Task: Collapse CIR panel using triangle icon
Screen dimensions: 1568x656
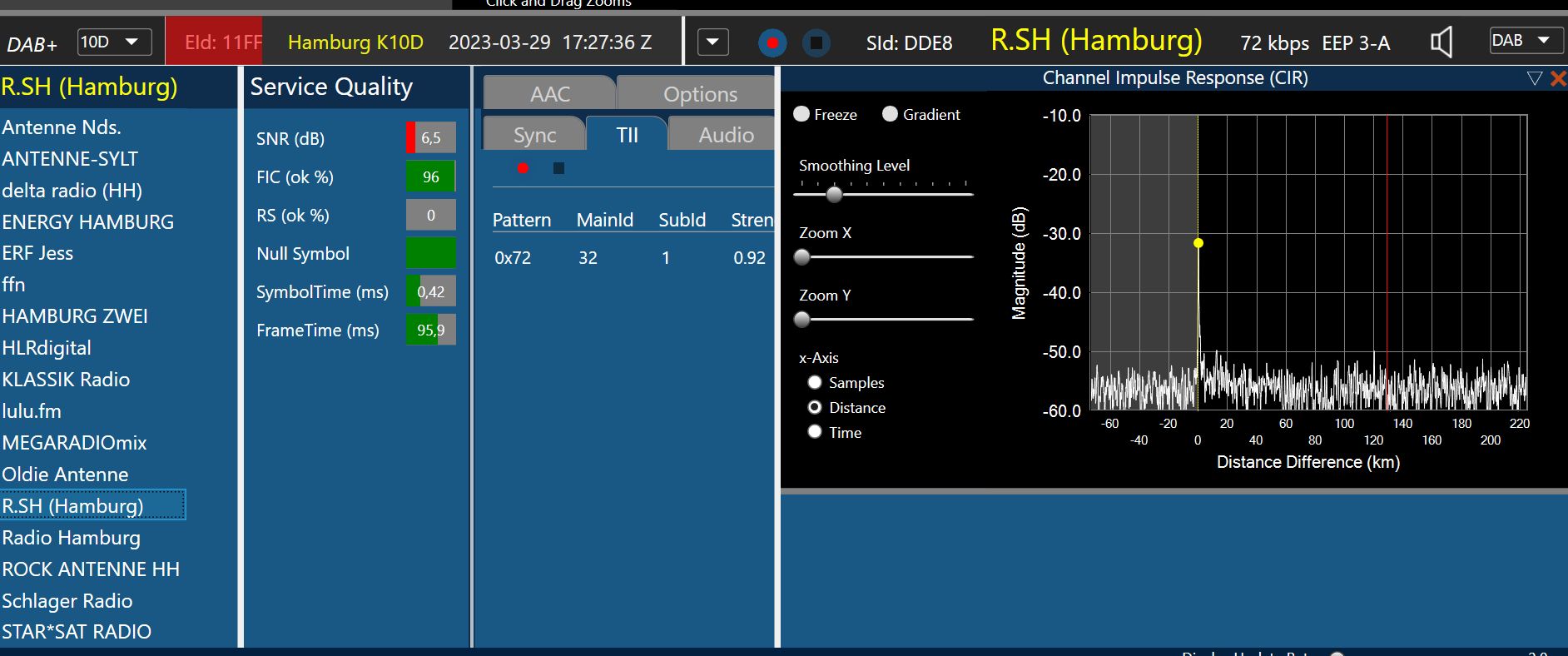Action: click(x=1535, y=78)
